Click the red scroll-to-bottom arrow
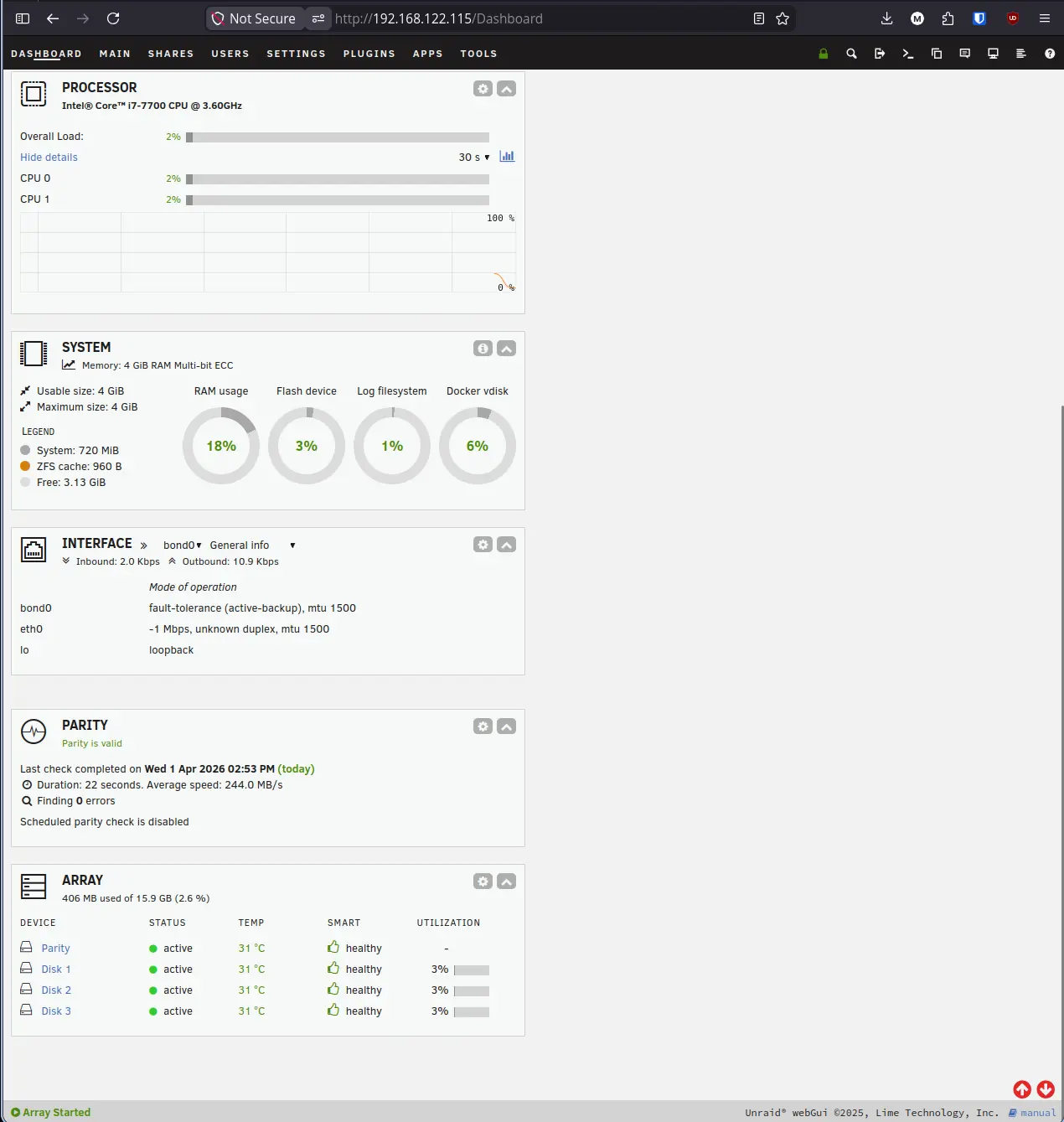 (1046, 1089)
